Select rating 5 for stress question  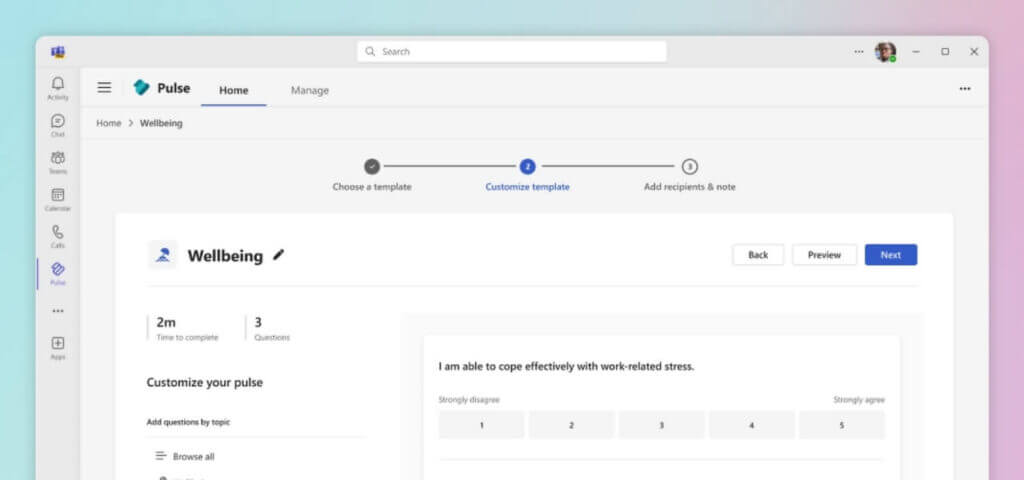coord(842,425)
